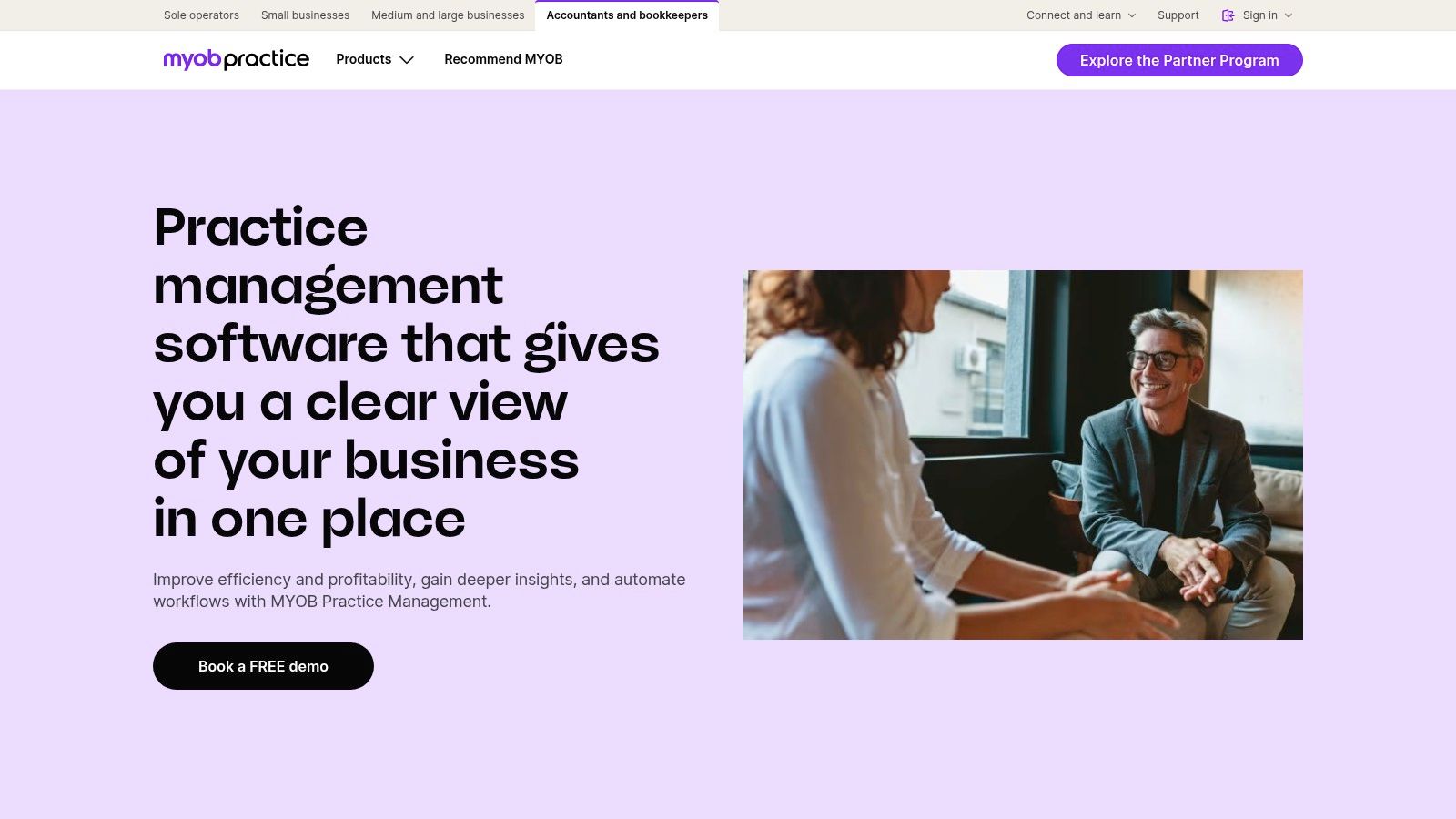The image size is (1456, 819).
Task: Click the Practice management software headline
Action: [x=406, y=373]
